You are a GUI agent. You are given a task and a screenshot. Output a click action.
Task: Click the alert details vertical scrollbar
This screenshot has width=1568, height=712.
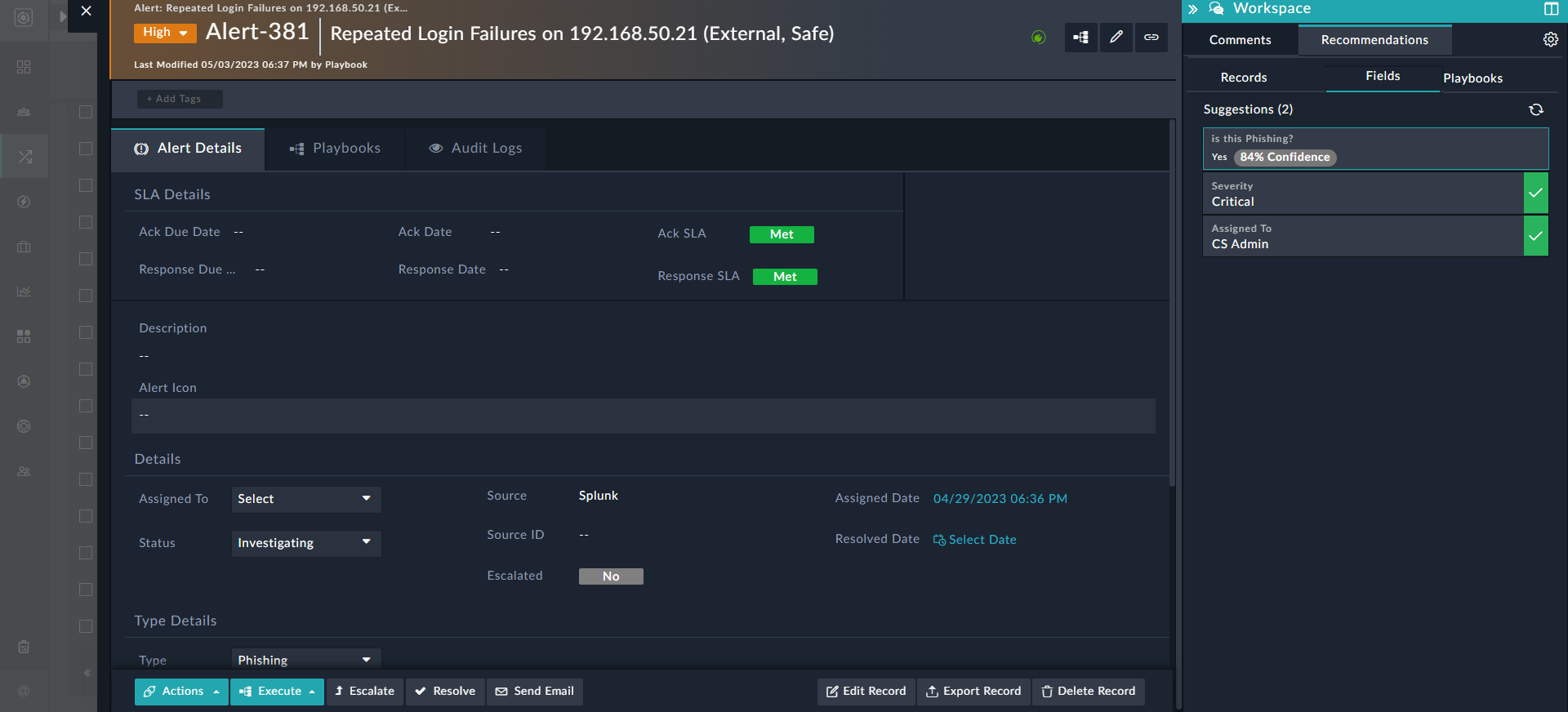[1172, 304]
